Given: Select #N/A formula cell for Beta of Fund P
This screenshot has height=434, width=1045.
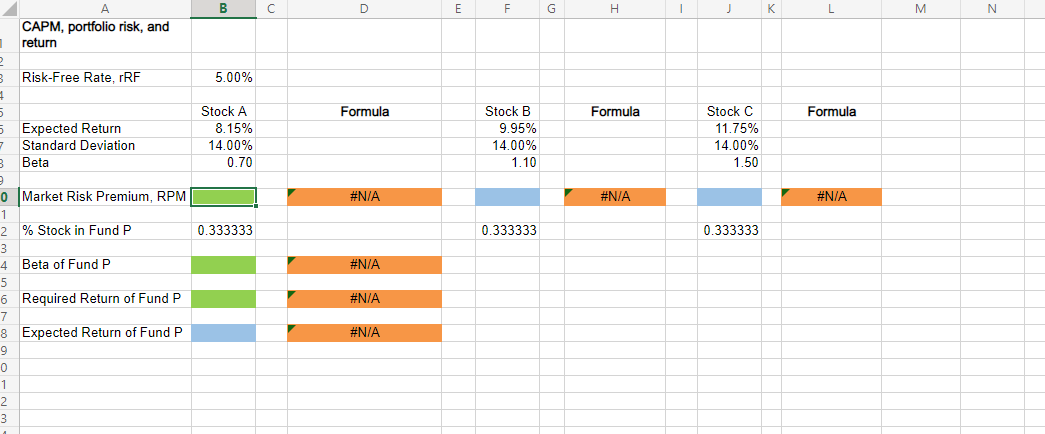Looking at the screenshot, I should coord(364,265).
